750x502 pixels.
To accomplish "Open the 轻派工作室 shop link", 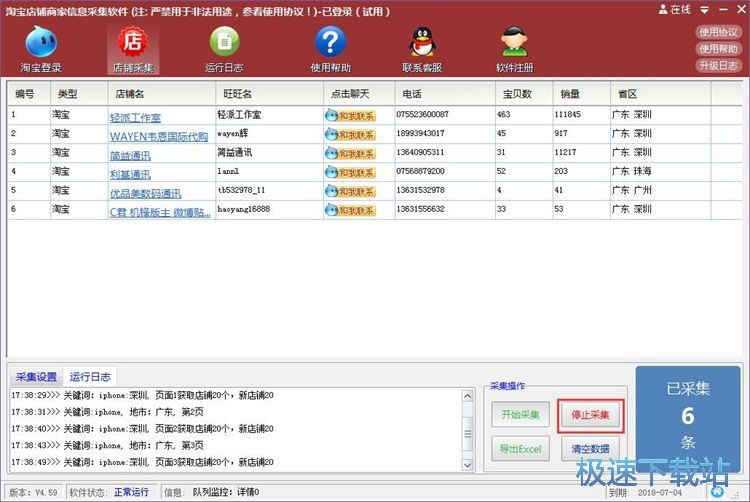I will (135, 118).
